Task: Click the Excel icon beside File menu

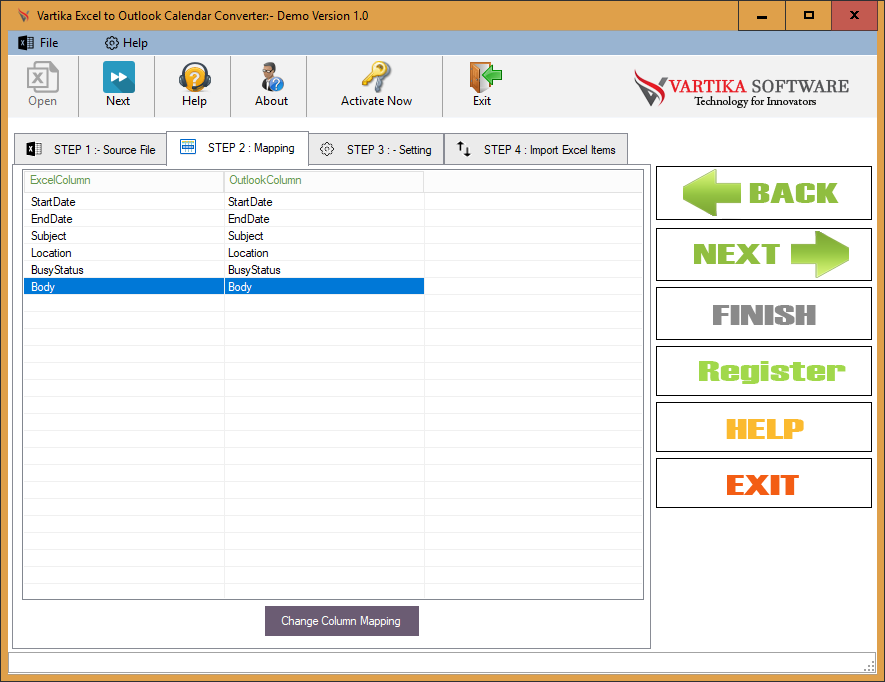Action: pos(26,43)
